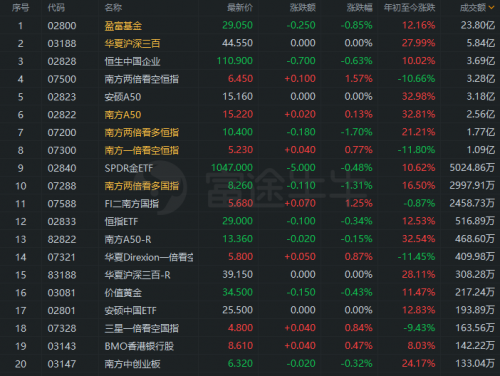Select the 恒指ETF entry
The width and height of the screenshot is (500, 376).
pos(250,221)
